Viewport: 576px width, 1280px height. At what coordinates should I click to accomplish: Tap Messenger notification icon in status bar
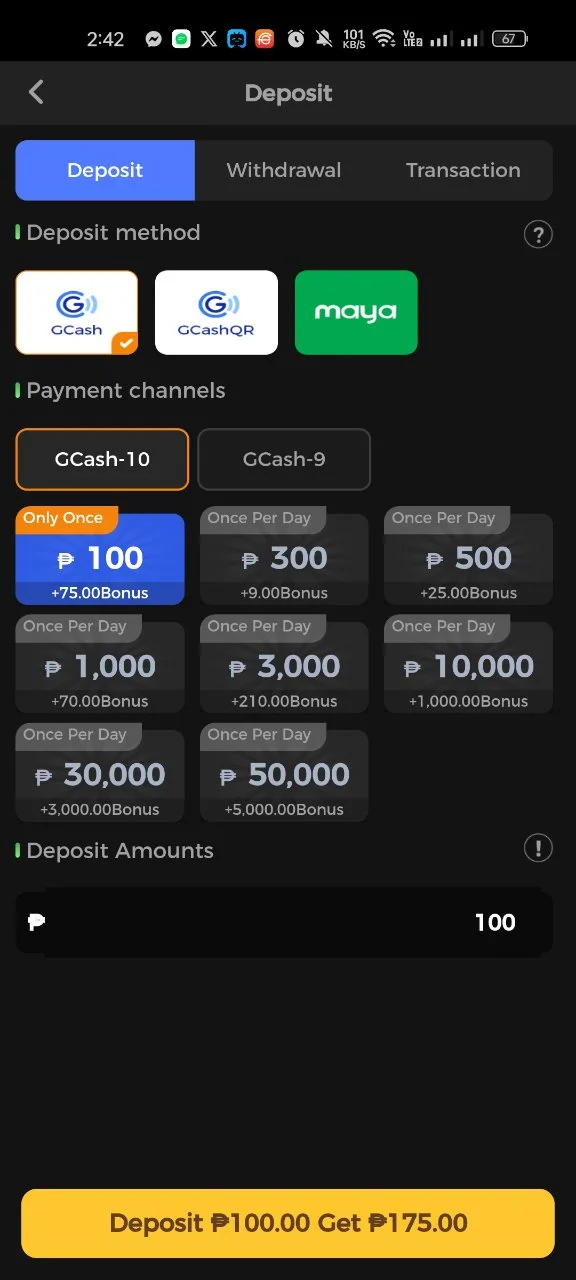pyautogui.click(x=153, y=39)
